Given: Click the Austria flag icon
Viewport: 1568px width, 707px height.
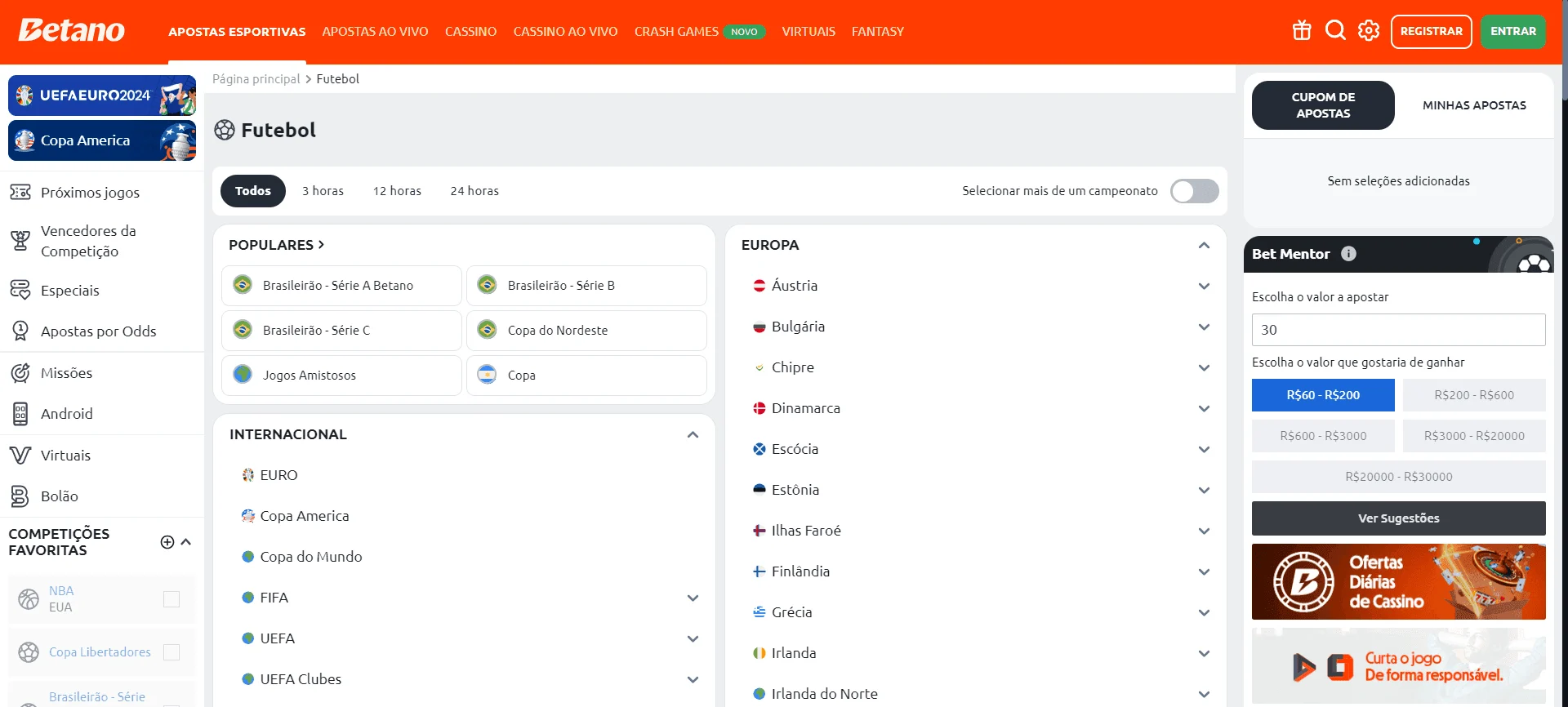Looking at the screenshot, I should pos(759,286).
